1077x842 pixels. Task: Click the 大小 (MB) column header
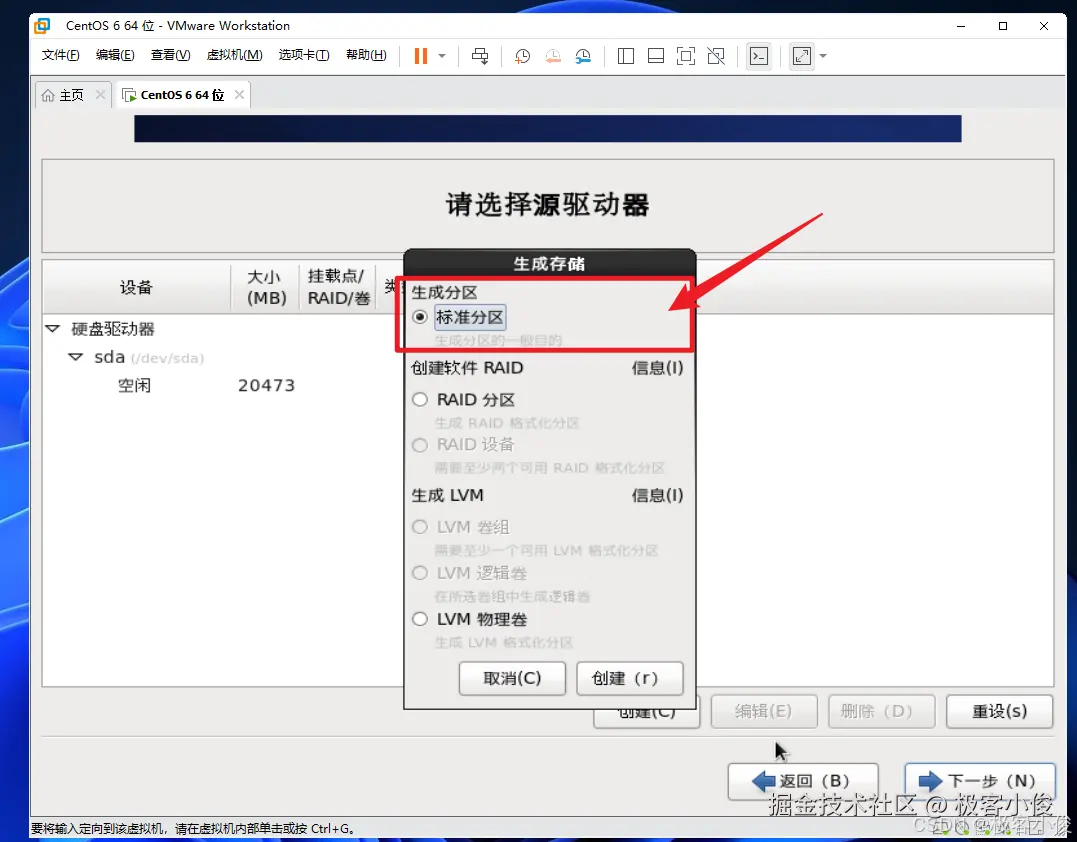tap(265, 287)
